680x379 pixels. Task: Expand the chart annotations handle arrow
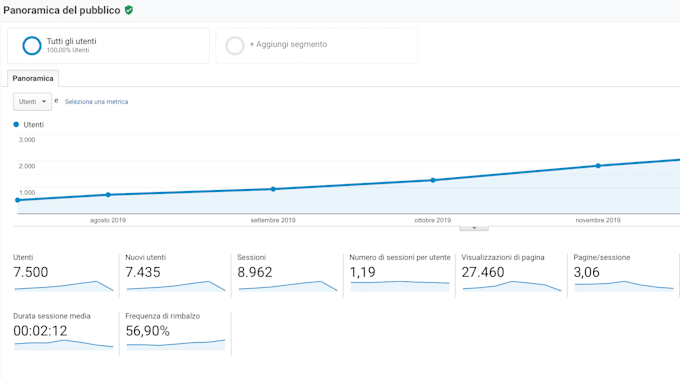pyautogui.click(x=474, y=228)
